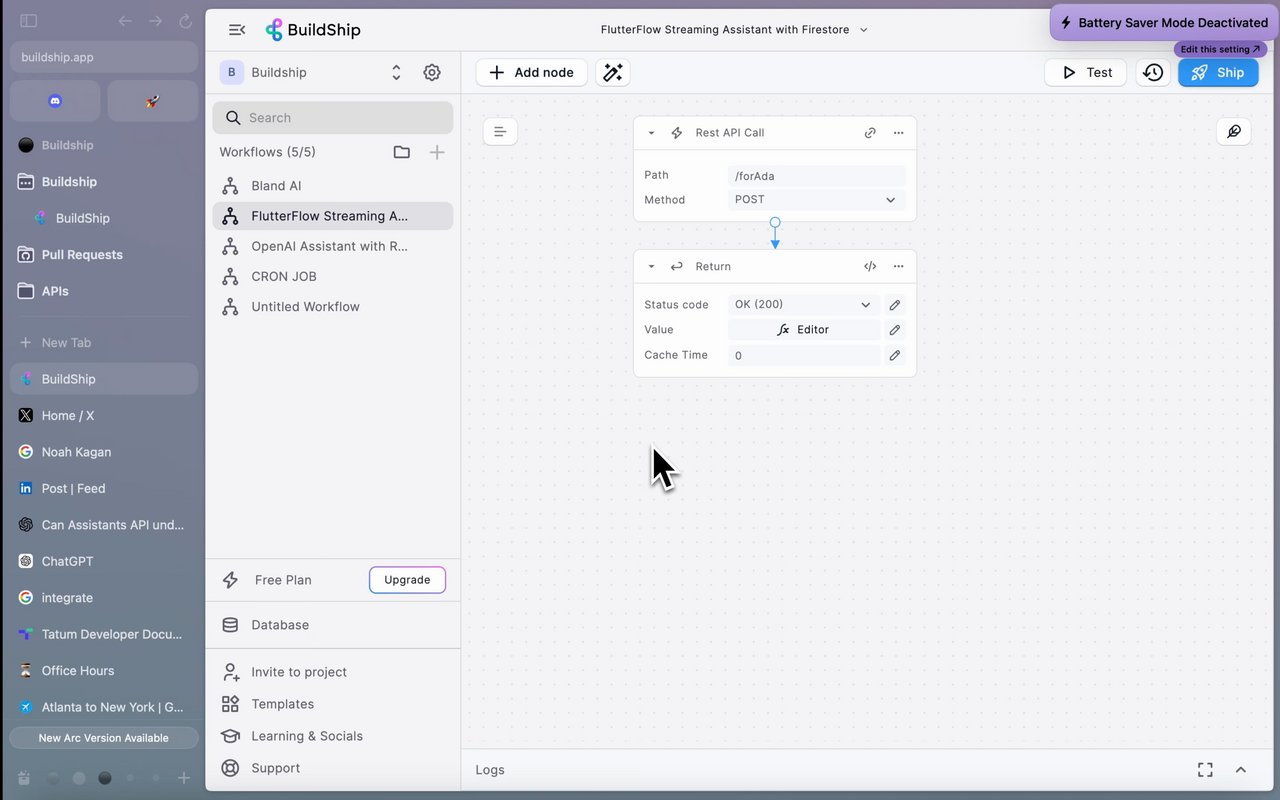Switch to Tatum Developer Docu... tab
Screen dimensions: 1280x800
point(104,634)
